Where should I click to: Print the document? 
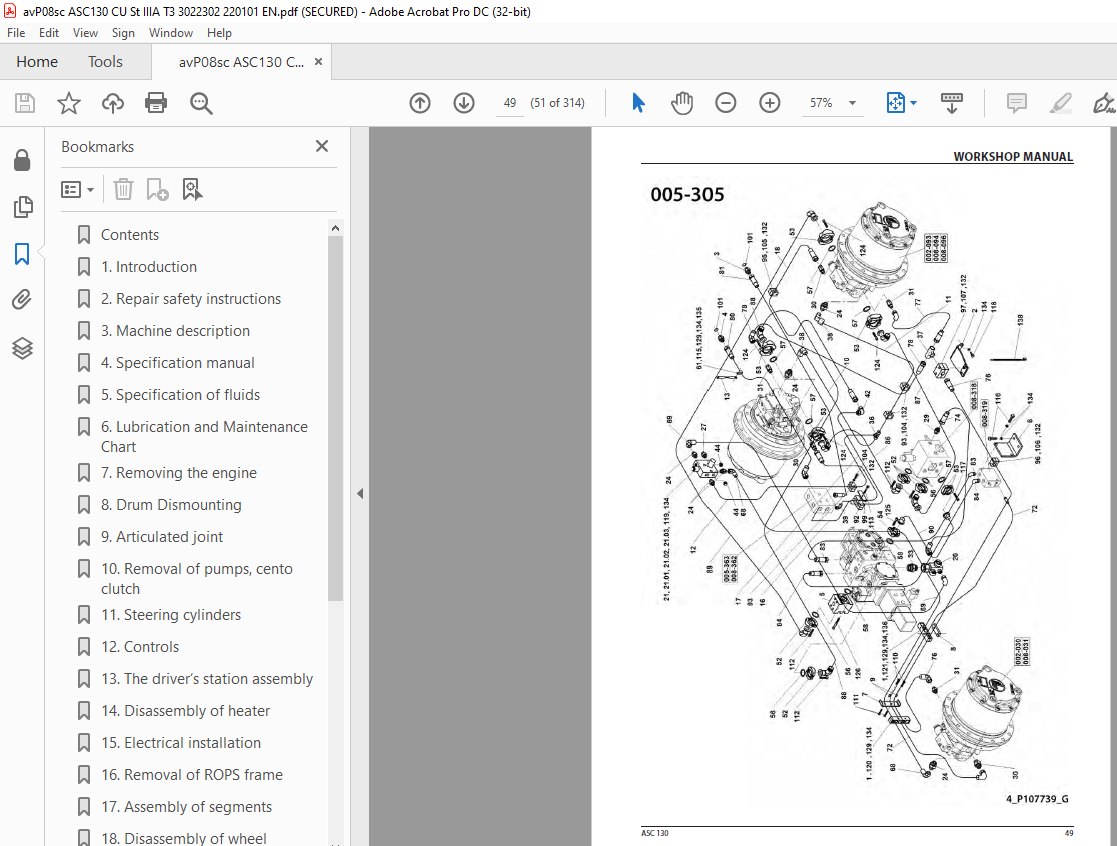[x=156, y=103]
